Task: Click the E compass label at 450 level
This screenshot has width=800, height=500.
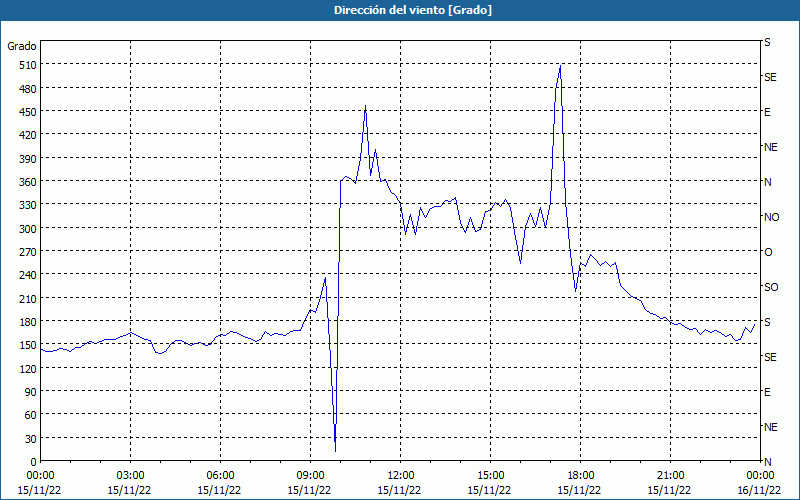Action: pyautogui.click(x=767, y=112)
